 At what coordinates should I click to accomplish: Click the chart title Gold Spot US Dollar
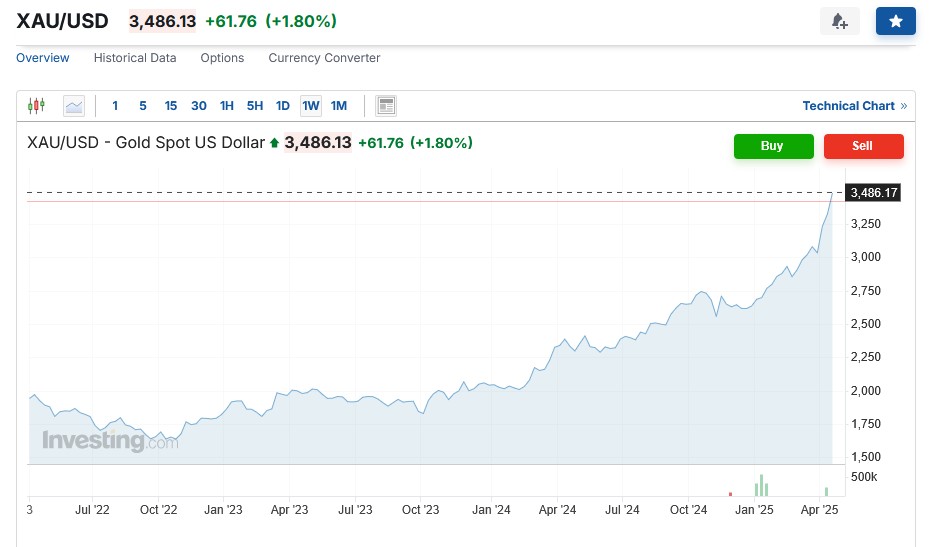click(146, 143)
